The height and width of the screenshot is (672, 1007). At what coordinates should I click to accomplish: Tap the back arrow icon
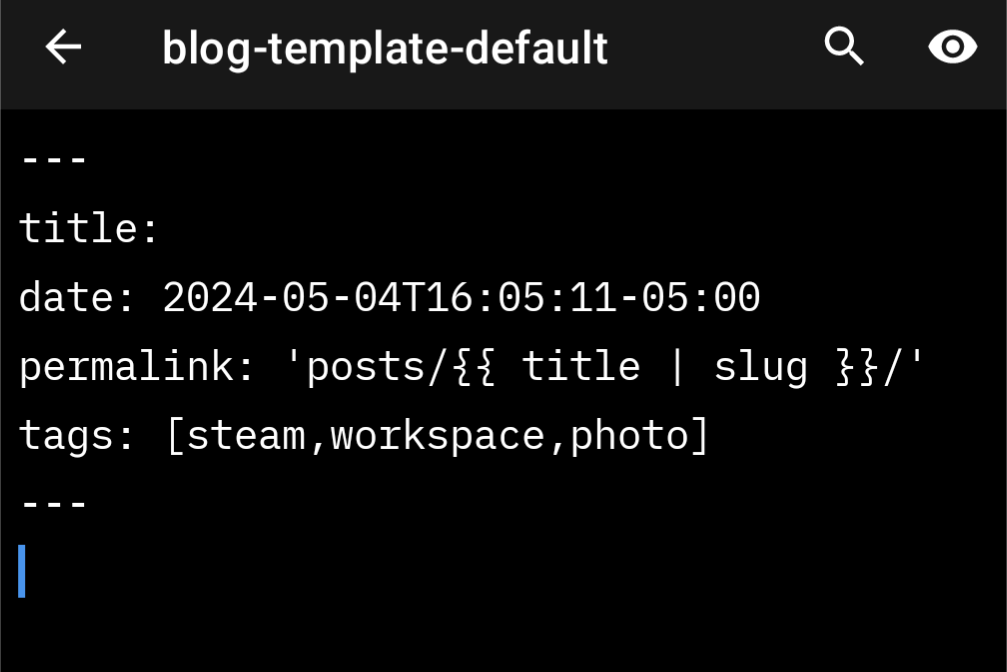click(63, 47)
